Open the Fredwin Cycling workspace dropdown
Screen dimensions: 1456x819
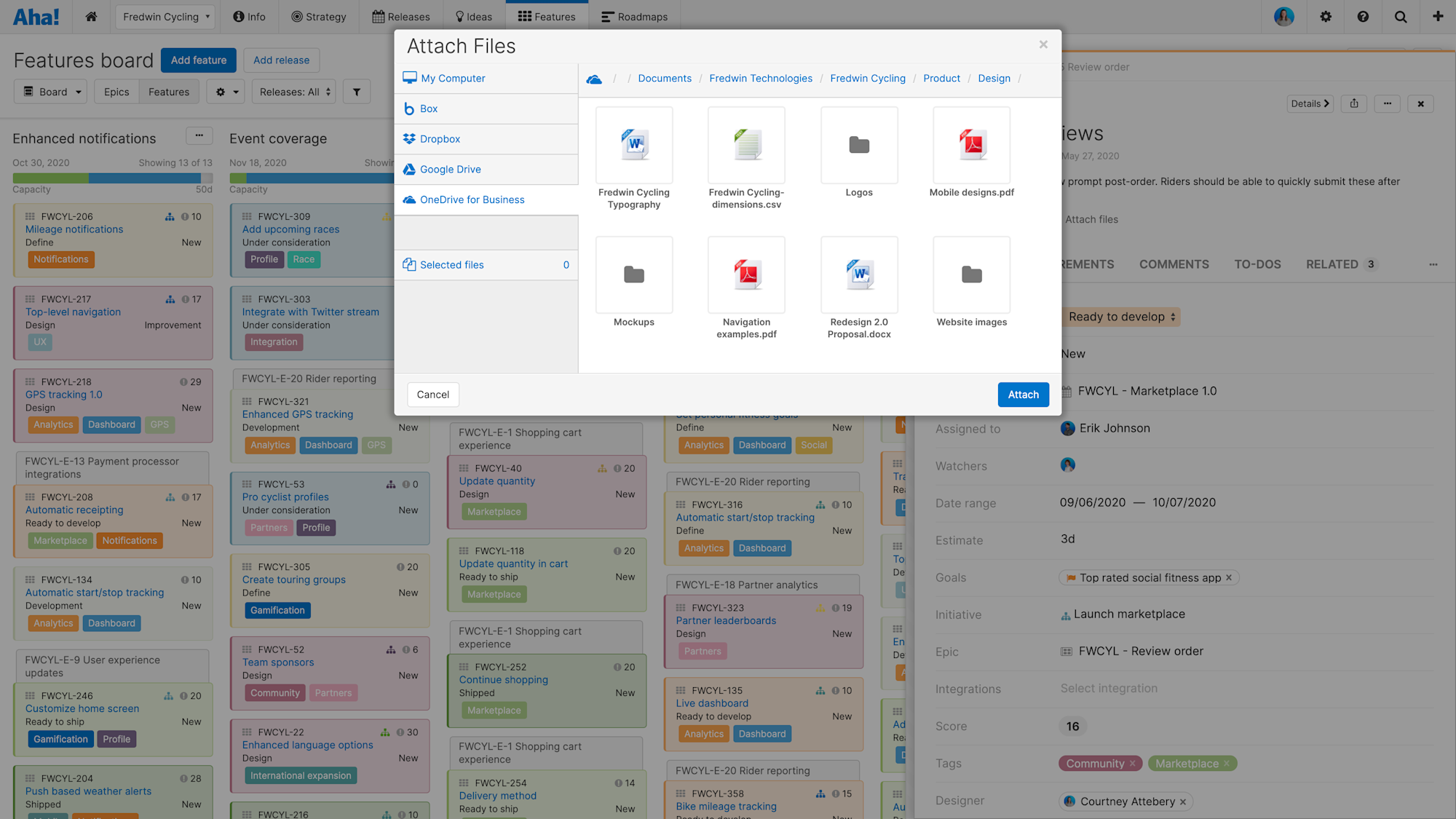coord(165,16)
